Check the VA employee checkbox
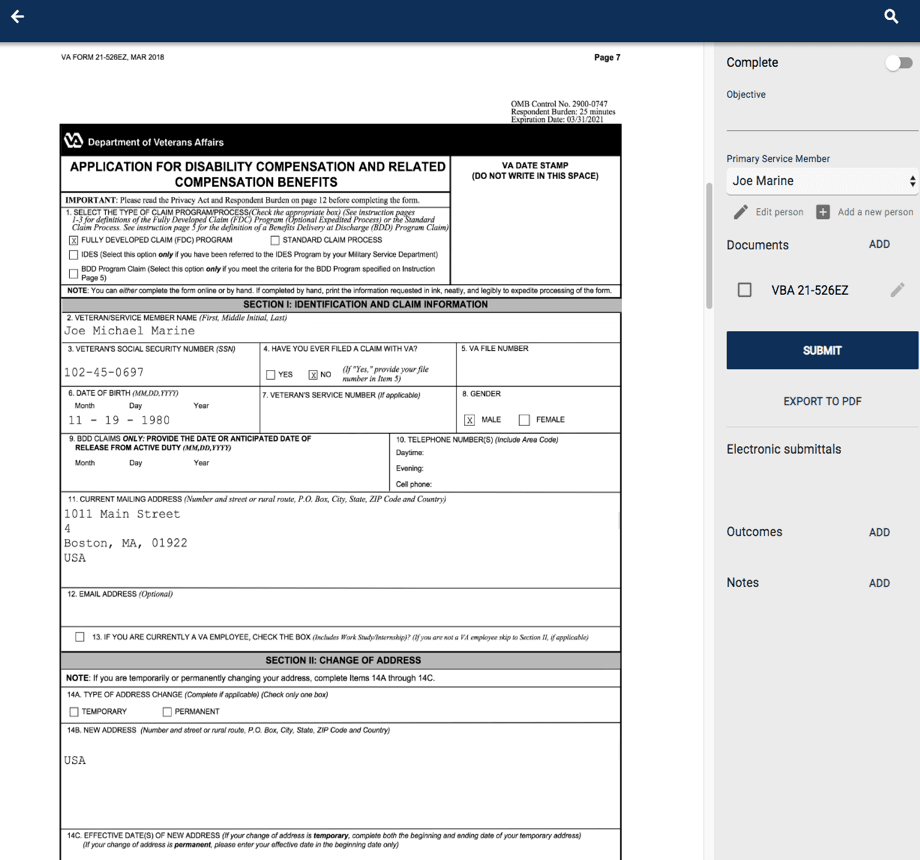Image resolution: width=920 pixels, height=860 pixels. pos(79,636)
